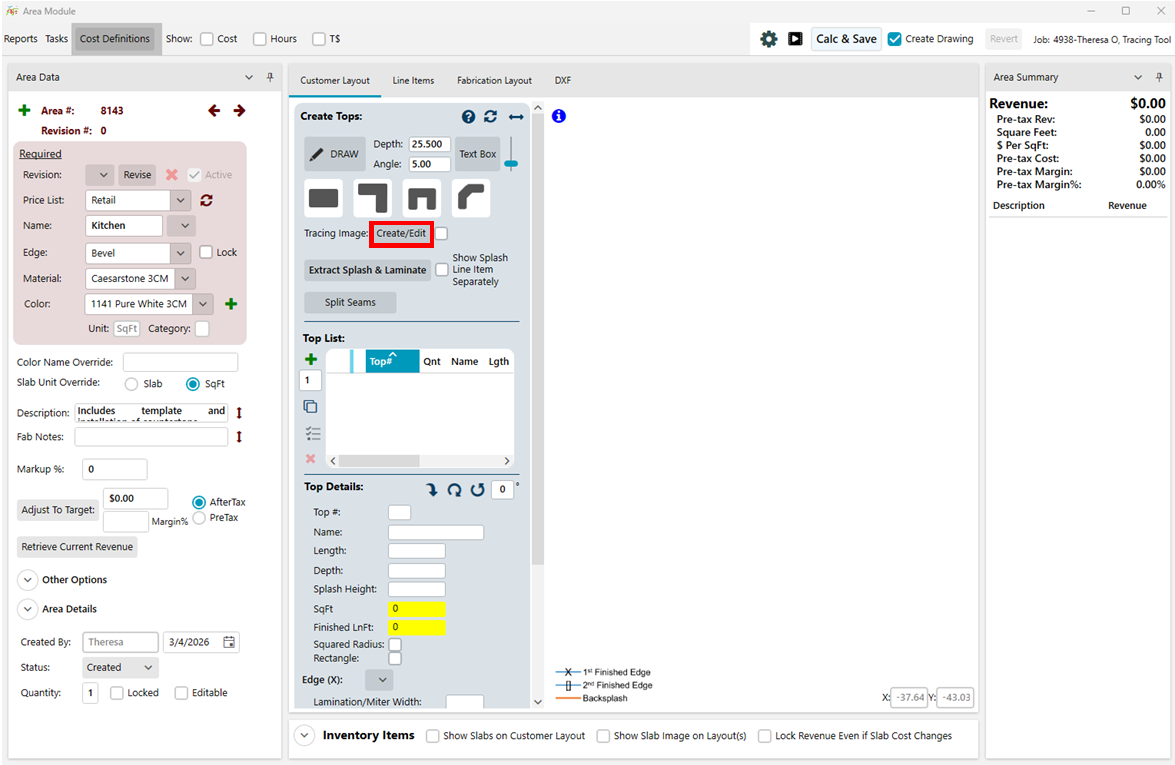
Task: Switch to Line Items tab
Action: 413,80
